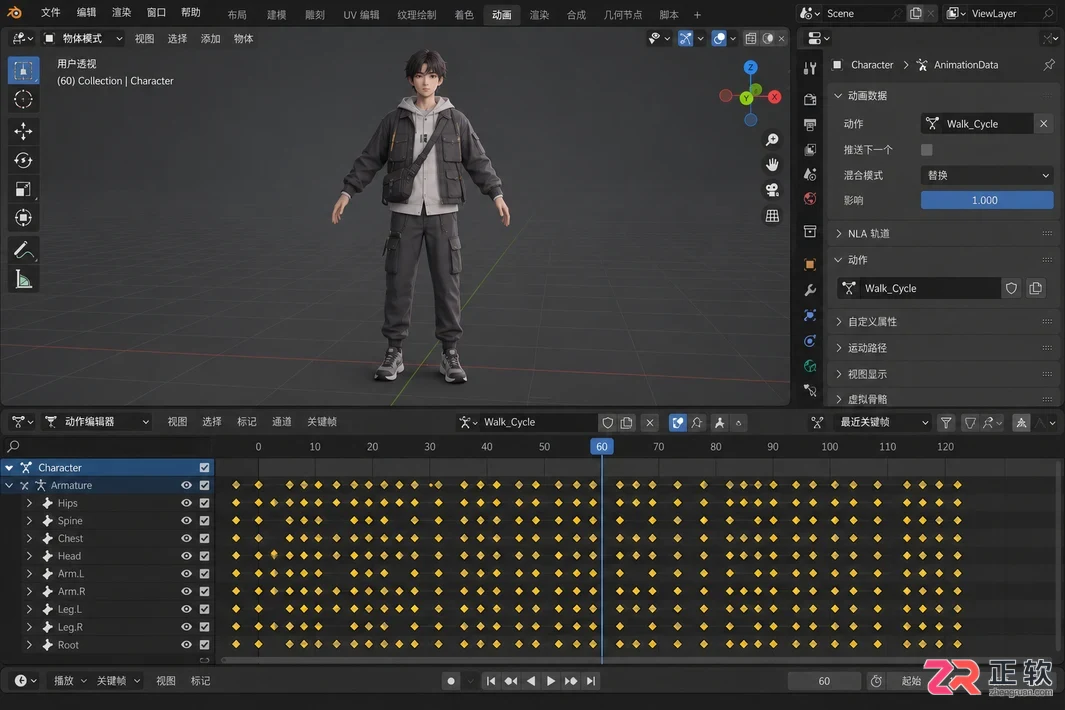Open the viewport Add menu
This screenshot has height=710, width=1065.
coord(211,39)
